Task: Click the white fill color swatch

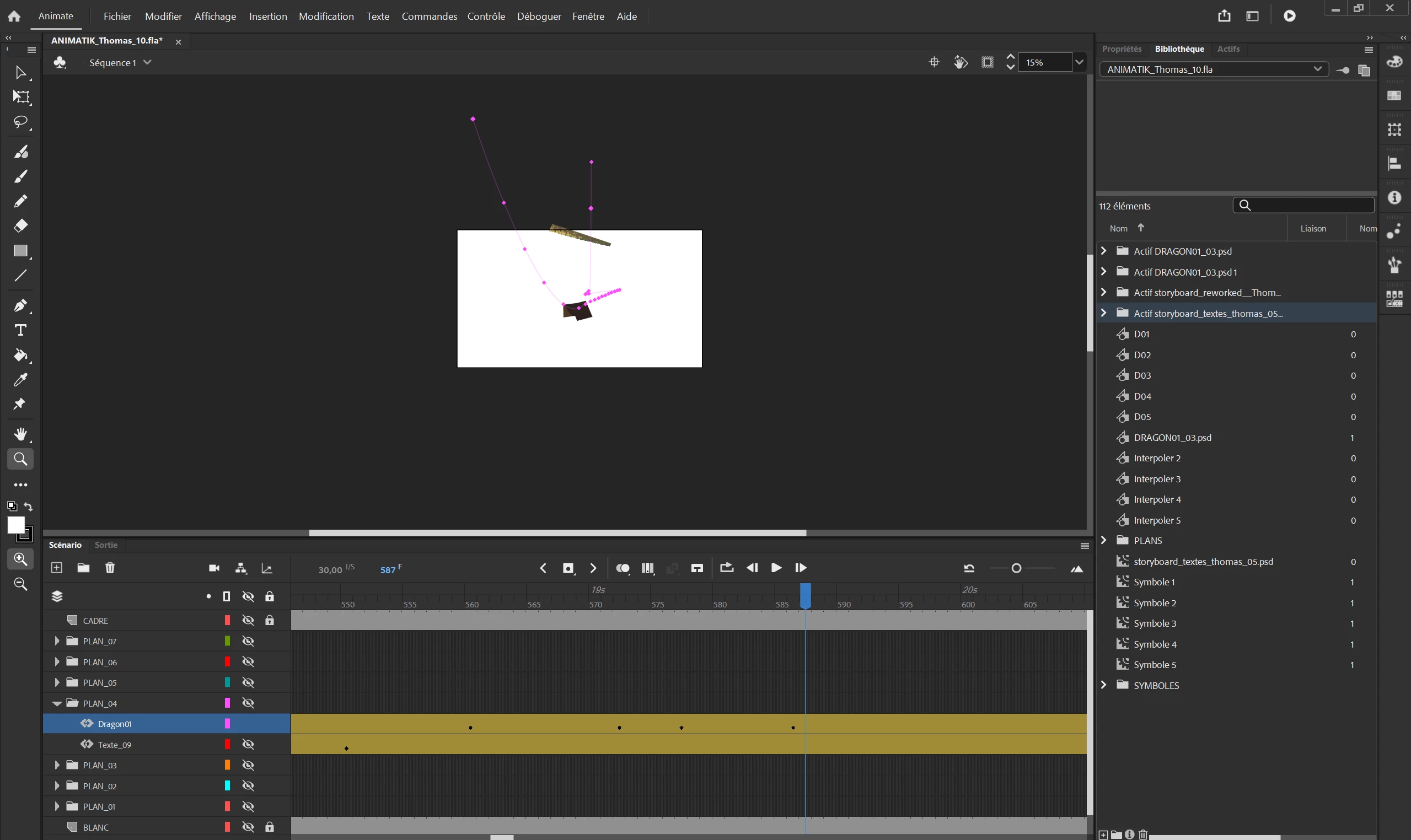Action: click(x=15, y=525)
